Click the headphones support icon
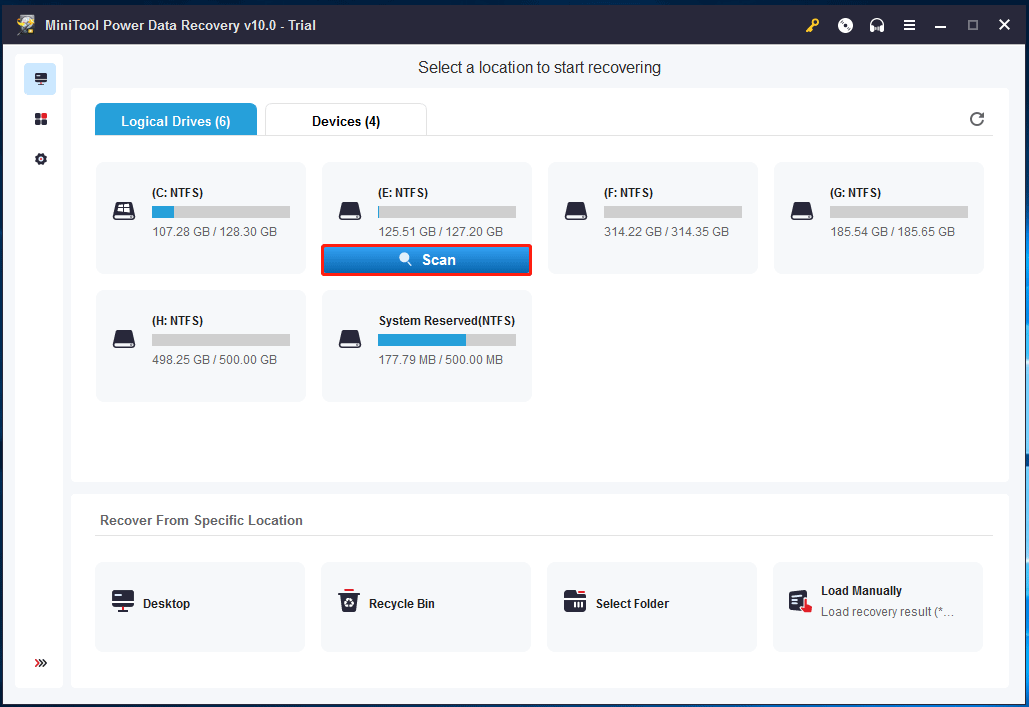1029x707 pixels. tap(877, 26)
